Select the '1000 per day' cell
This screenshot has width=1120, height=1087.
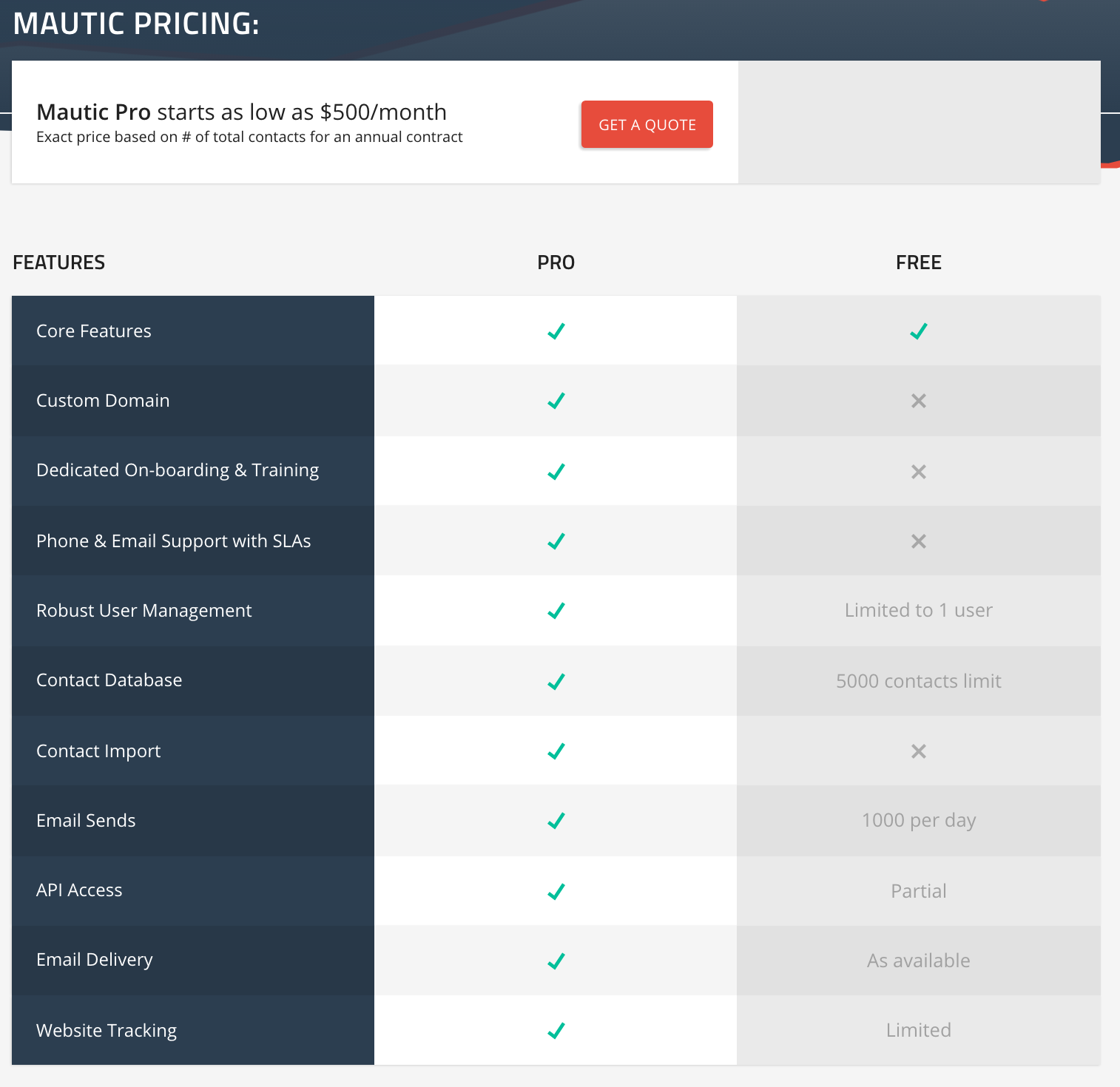point(919,821)
